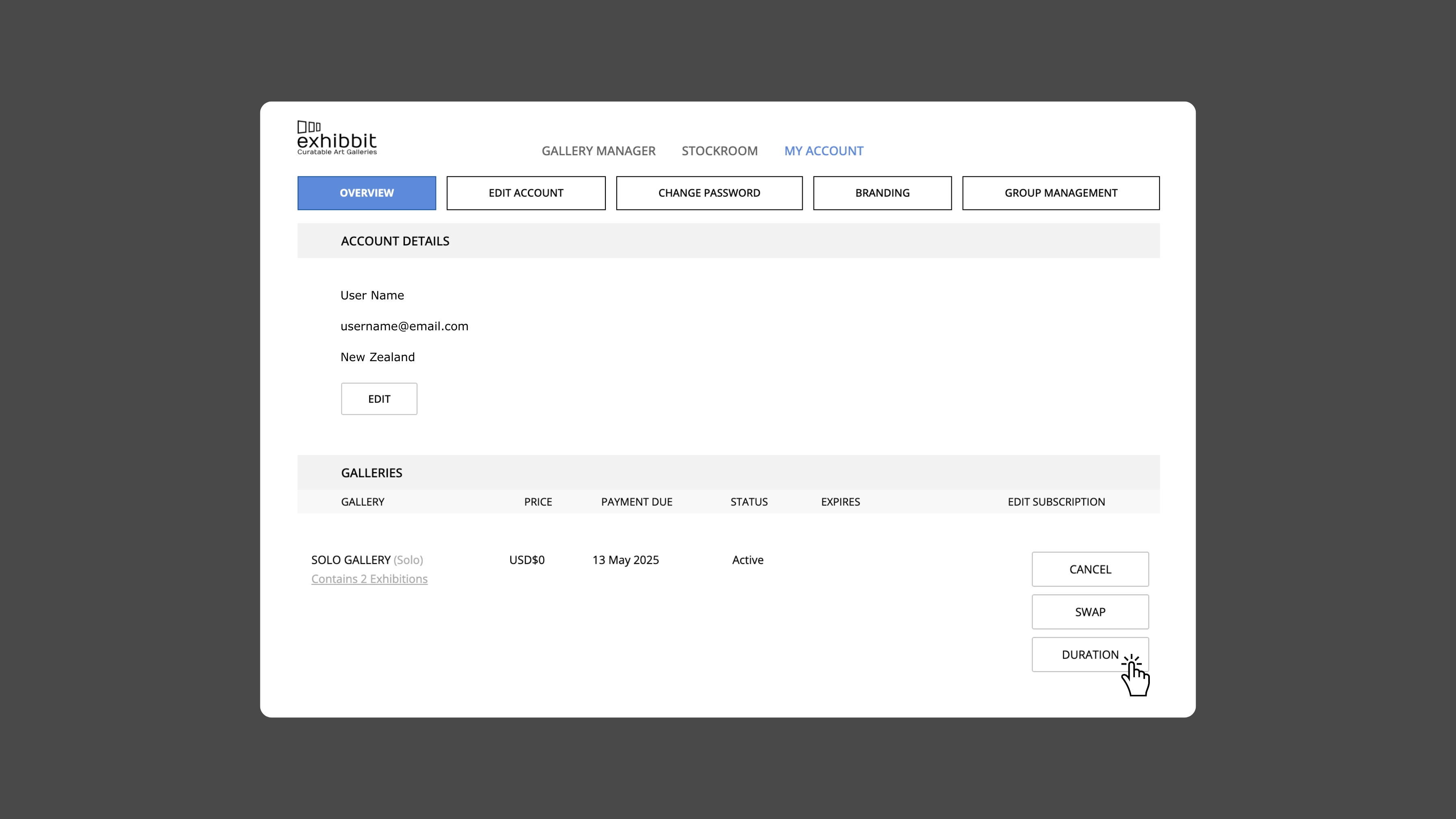Open the Edit Account tab

pos(526,193)
